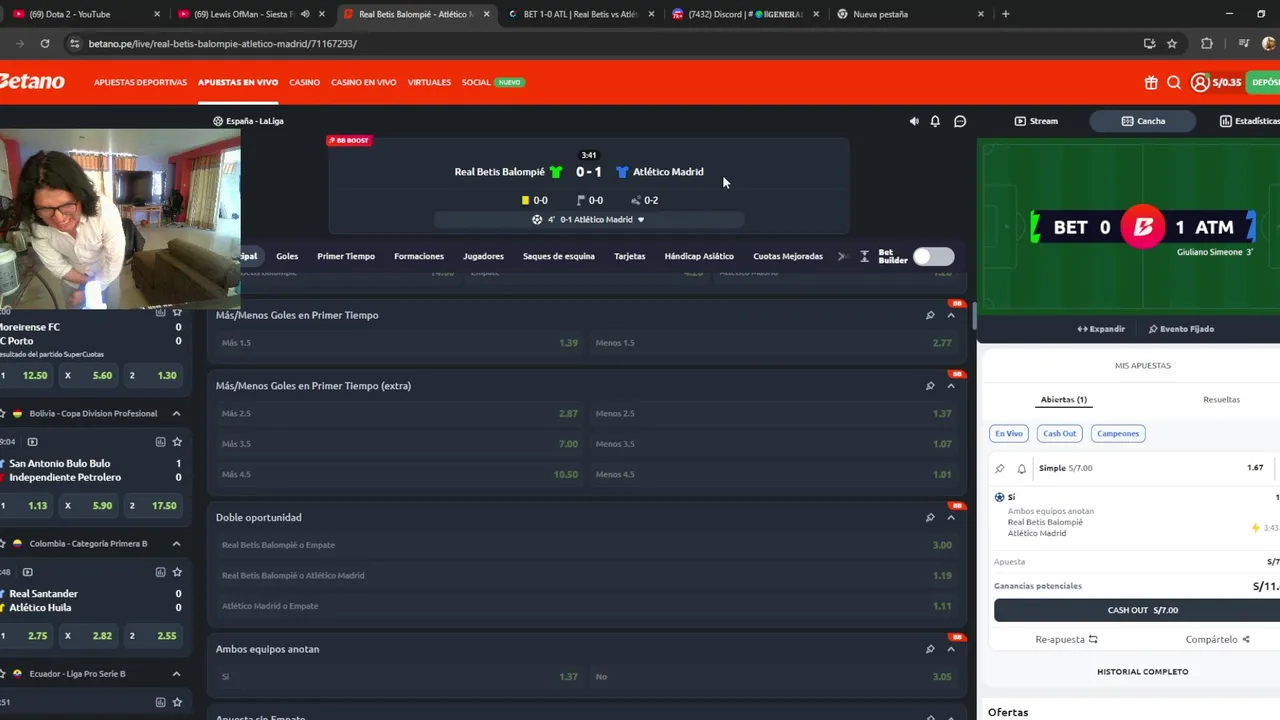The width and height of the screenshot is (1280, 720).
Task: Pin the Doble oportunidad market
Action: [x=930, y=517]
